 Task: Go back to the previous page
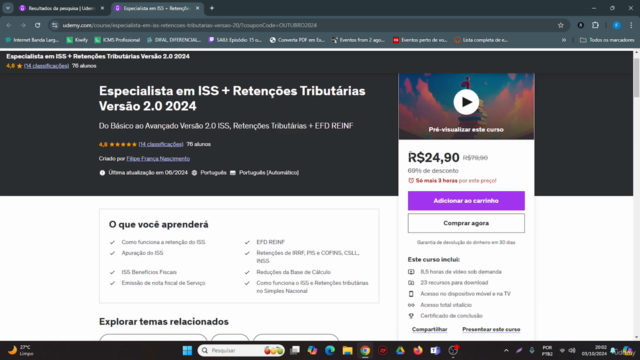point(9,25)
